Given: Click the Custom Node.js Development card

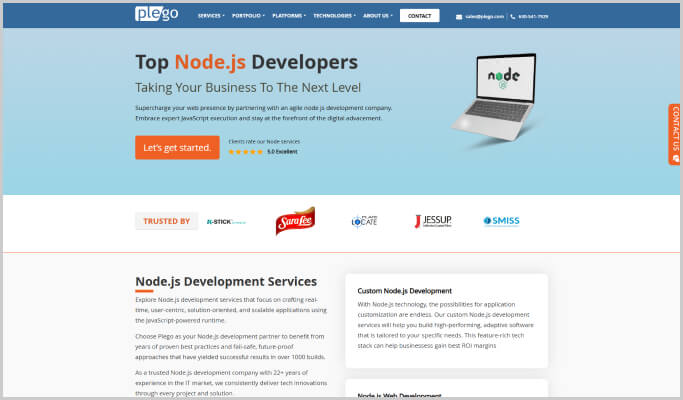Looking at the screenshot, I should point(446,322).
